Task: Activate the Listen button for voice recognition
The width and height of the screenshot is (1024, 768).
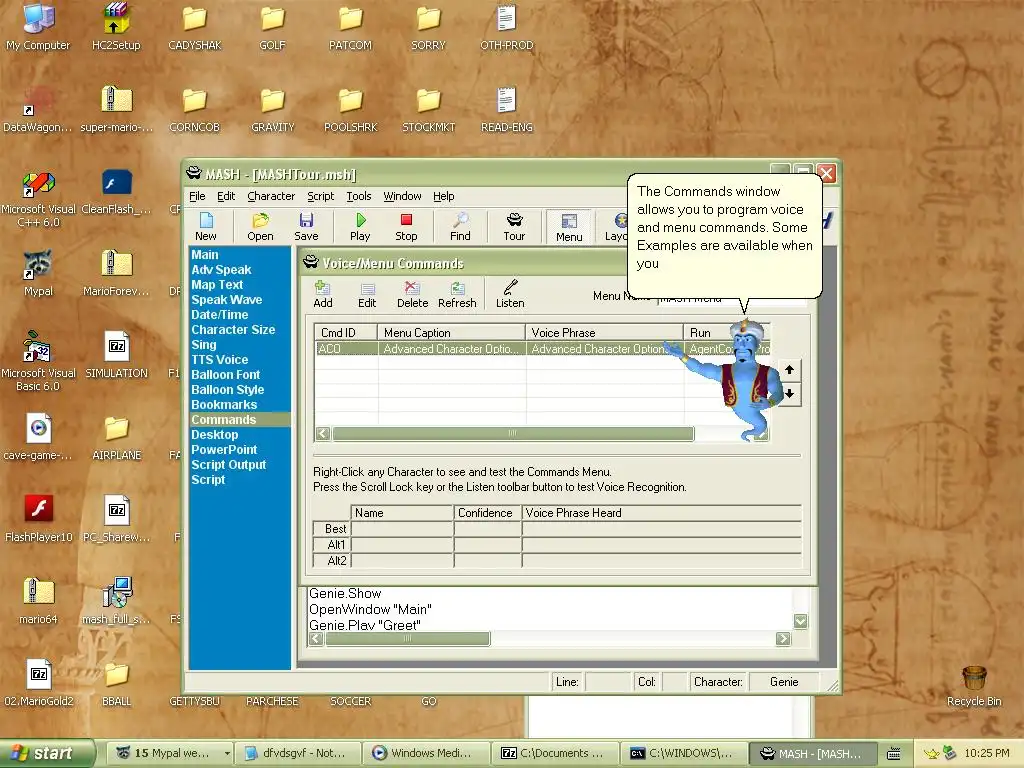Action: click(x=510, y=295)
